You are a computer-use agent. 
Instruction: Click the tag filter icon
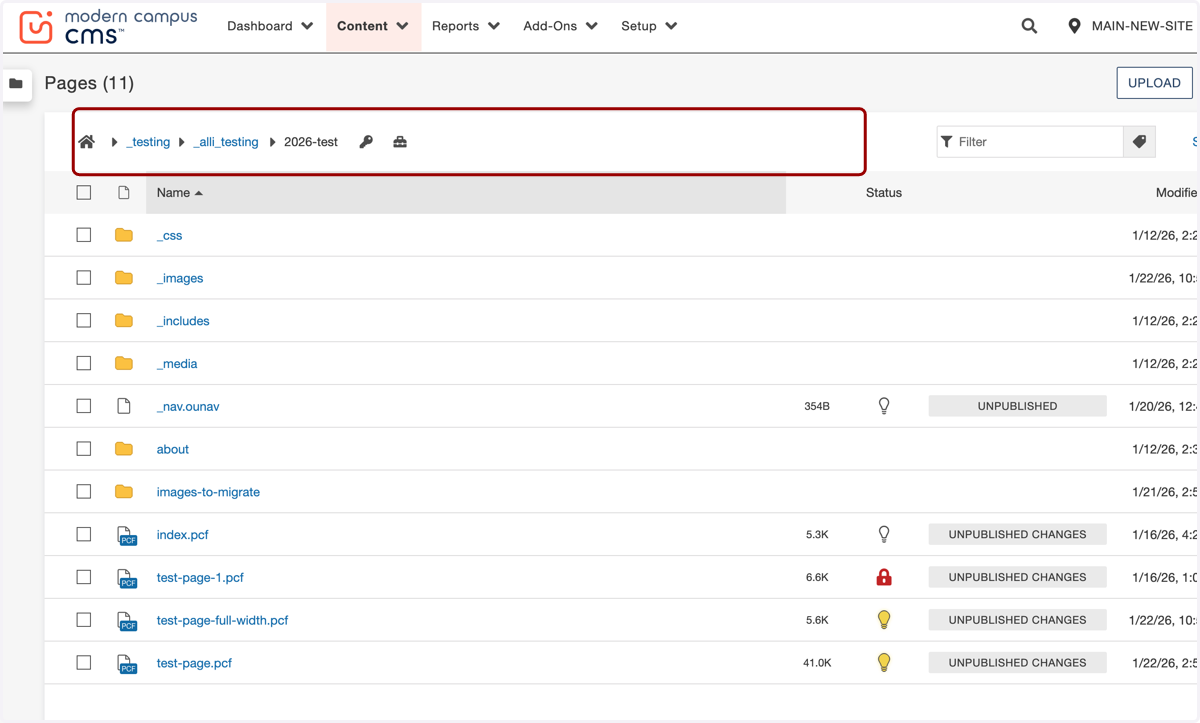[x=1139, y=142]
